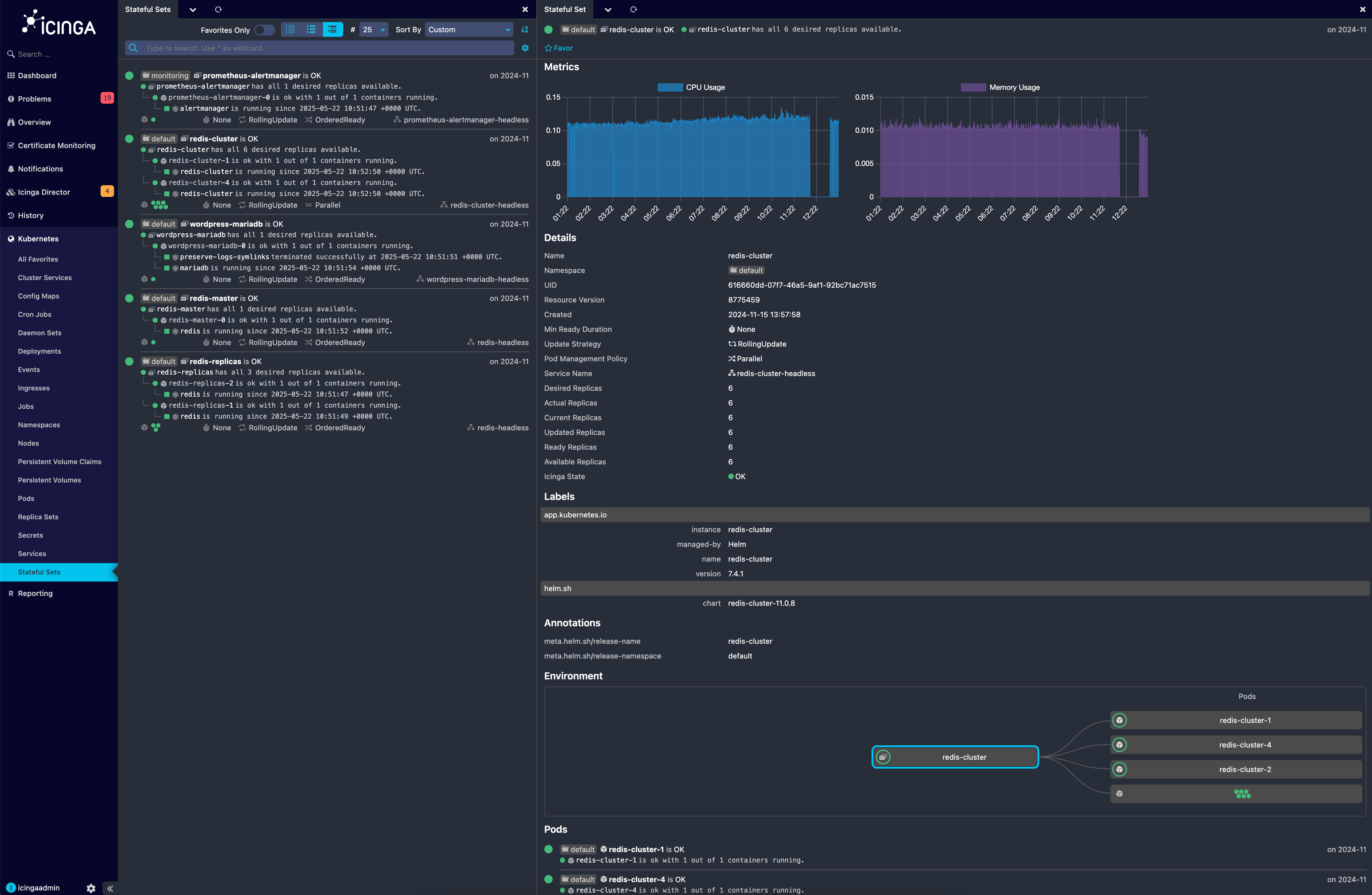Favor this stateful set

(x=559, y=48)
